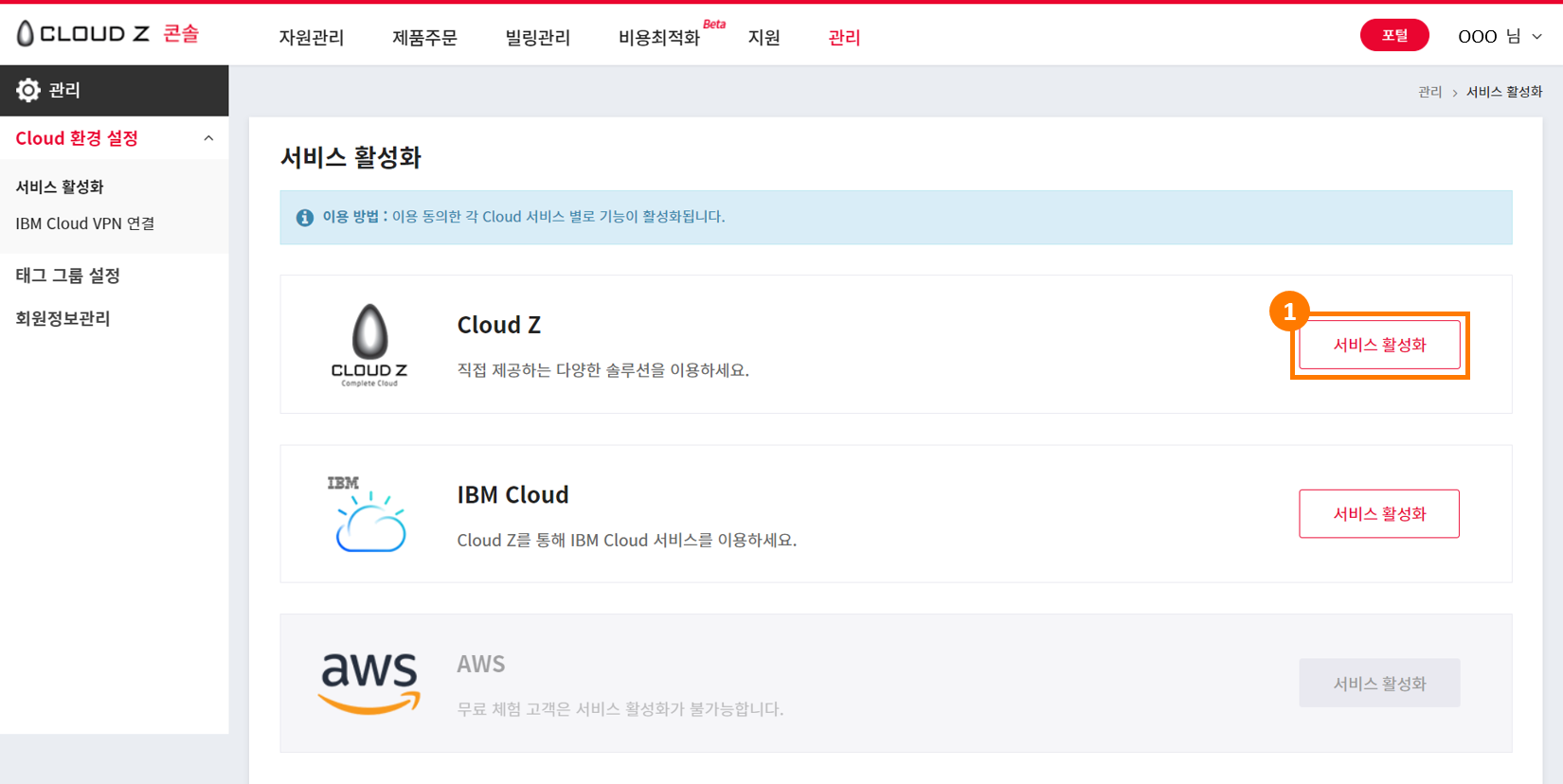Click '무료 체험 고객은 서비스 활성화가 불가능합니다.' text
The width and height of the screenshot is (1563, 784).
click(620, 709)
